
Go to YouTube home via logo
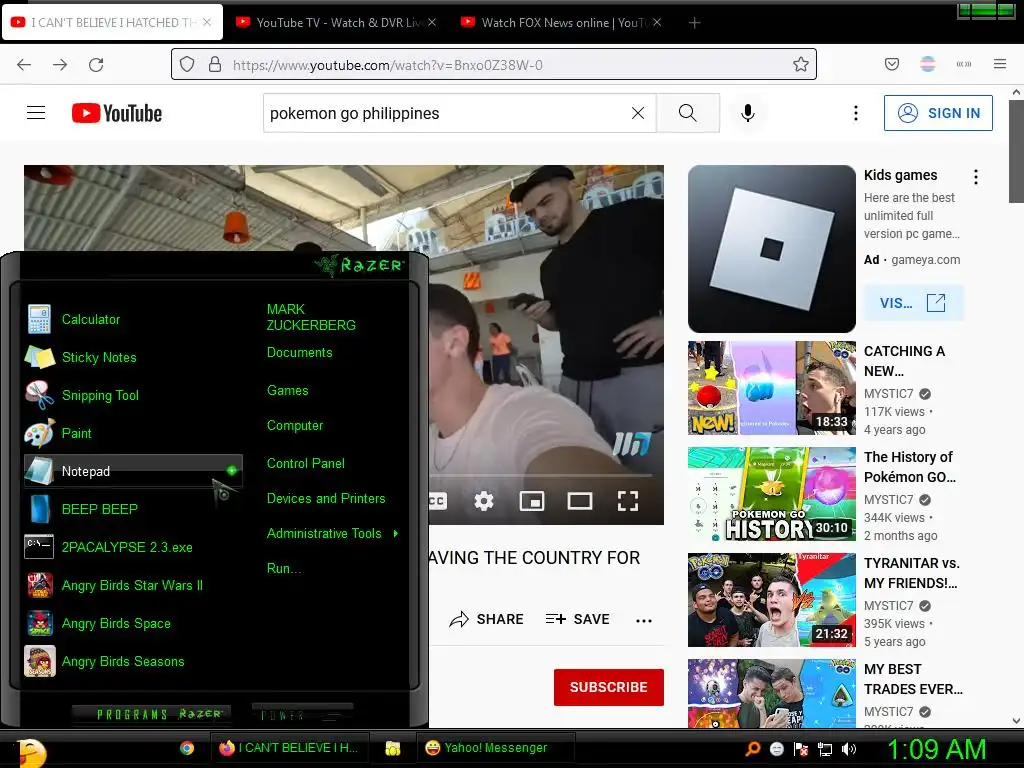pyautogui.click(x=117, y=113)
